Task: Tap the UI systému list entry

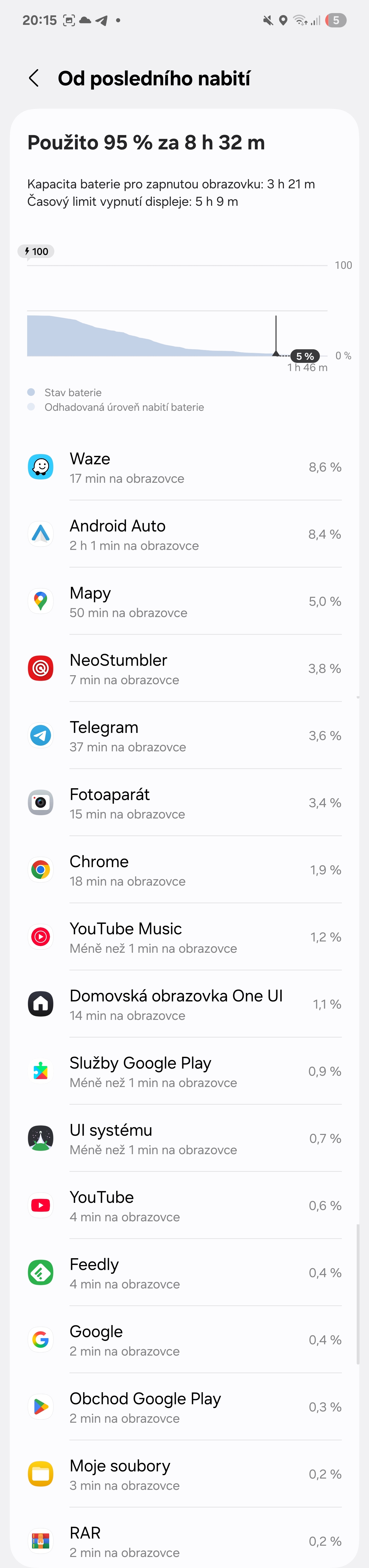Action: pyautogui.click(x=183, y=1137)
